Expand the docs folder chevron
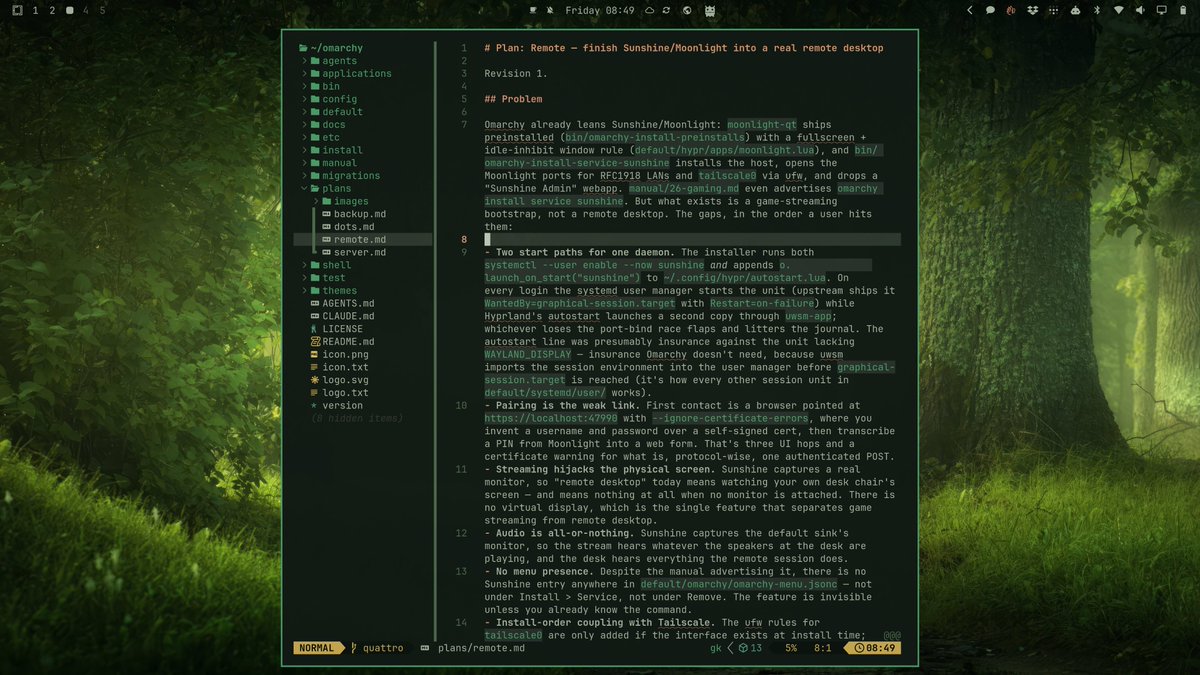1200x675 pixels. [x=304, y=125]
